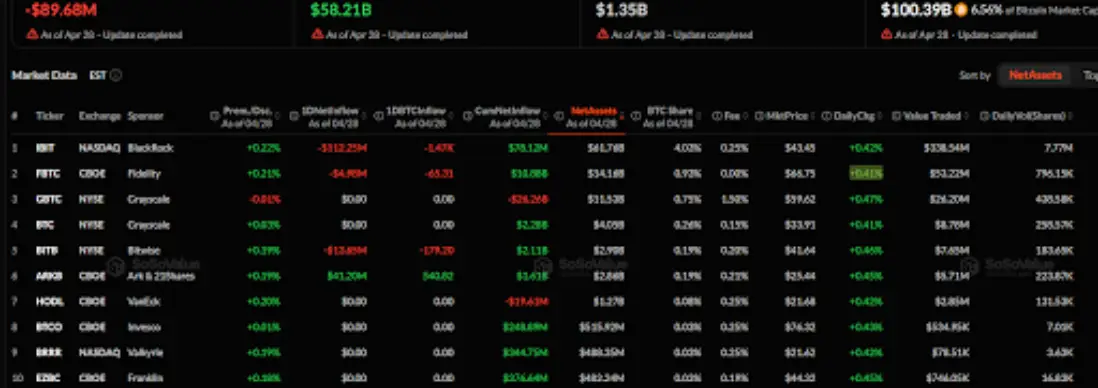1098x388 pixels.
Task: Click Fidelity sponsor cell
Action: click(144, 174)
